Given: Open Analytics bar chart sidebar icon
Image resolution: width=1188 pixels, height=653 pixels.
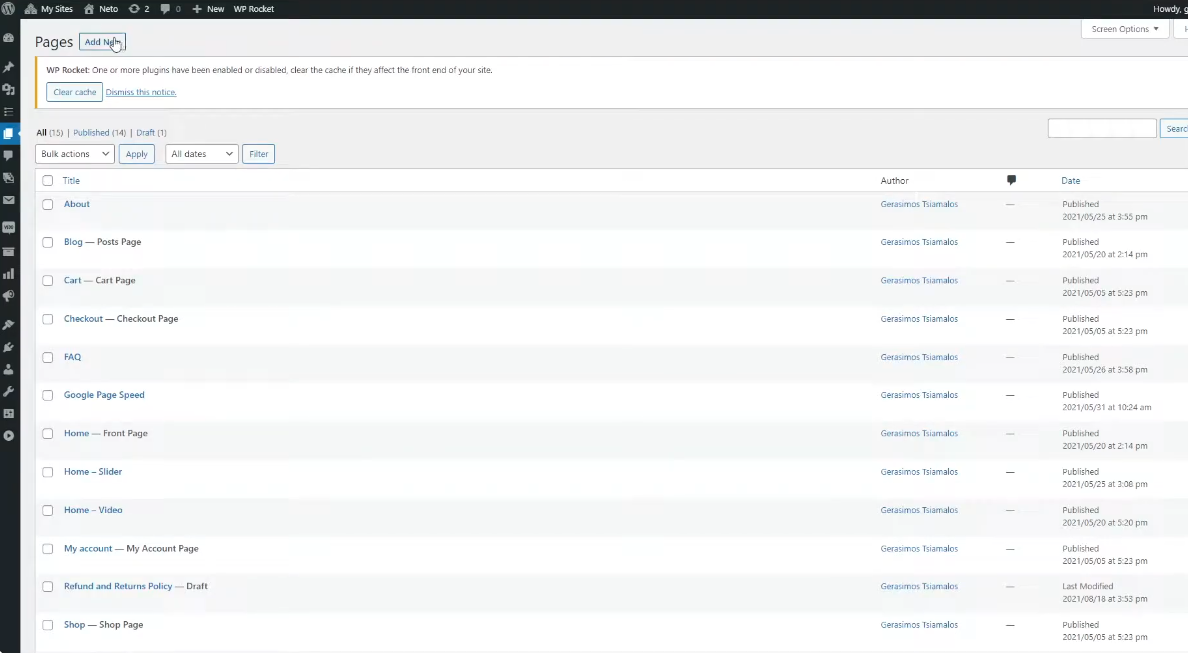Looking at the screenshot, I should [9, 273].
